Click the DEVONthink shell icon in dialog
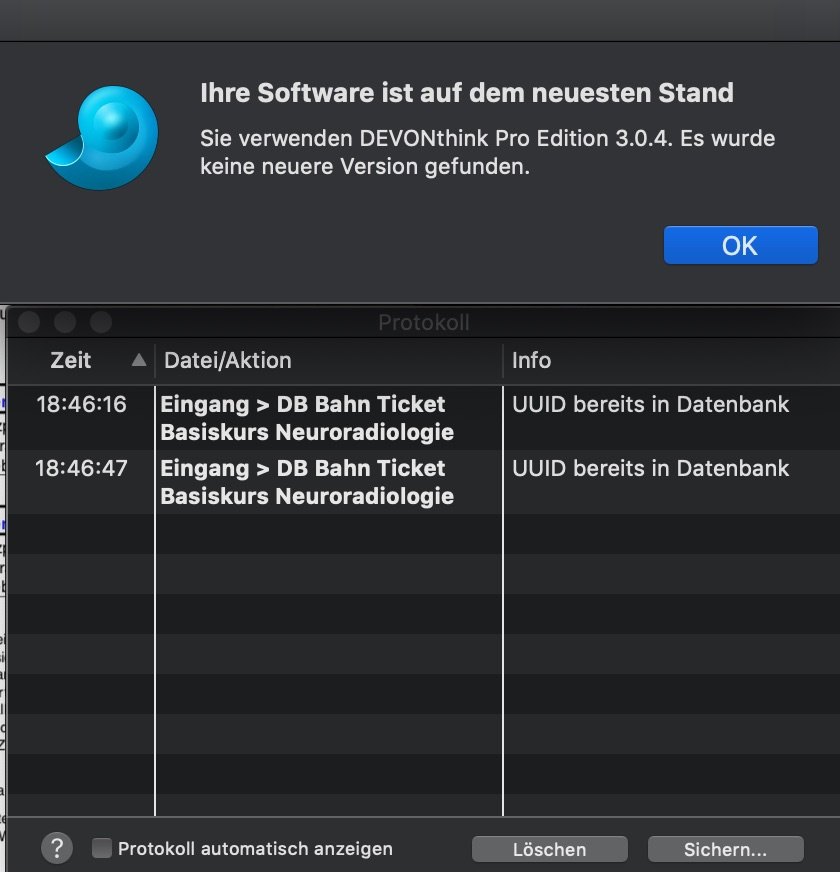Screen dimensions: 840x872 103,137
